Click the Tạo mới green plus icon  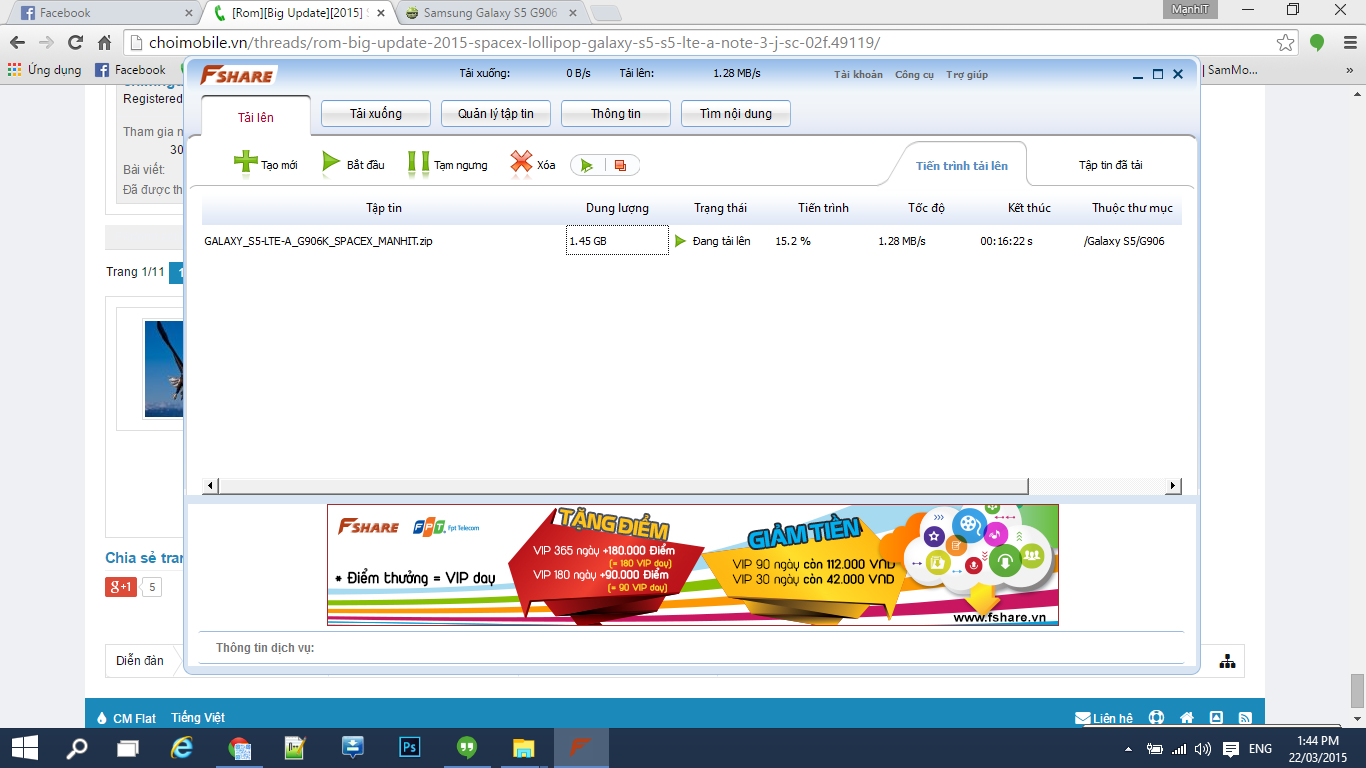coord(245,163)
